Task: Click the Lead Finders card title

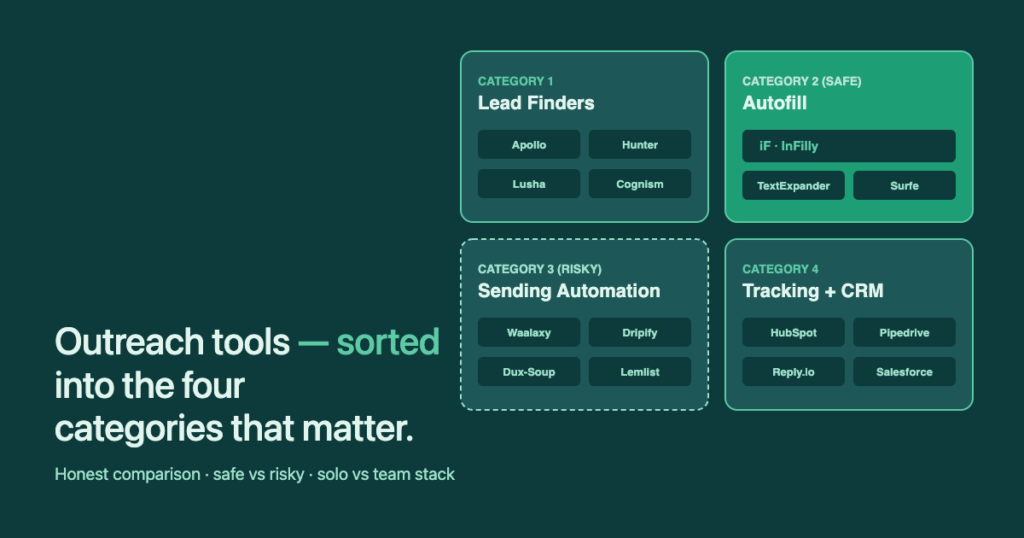Action: point(536,103)
